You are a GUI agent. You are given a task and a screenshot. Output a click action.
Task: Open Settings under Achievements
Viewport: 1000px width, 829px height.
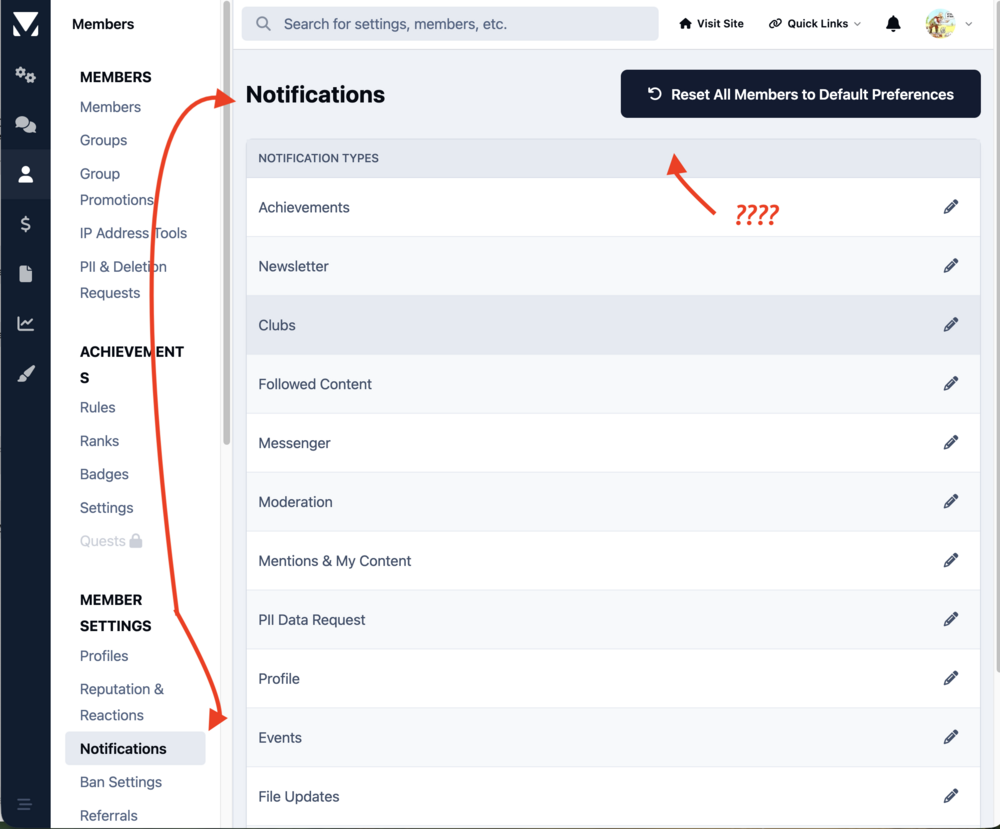[107, 508]
